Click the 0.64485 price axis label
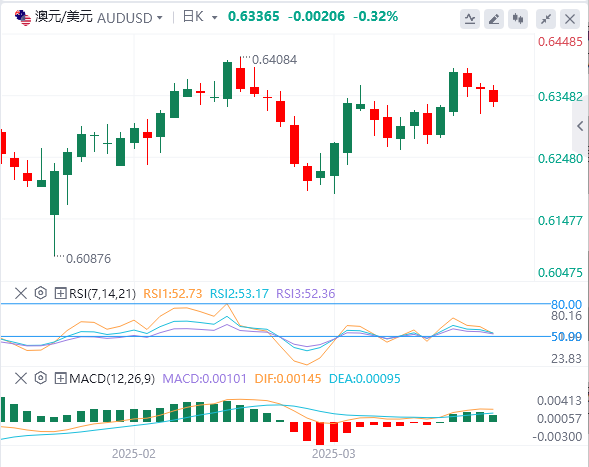589x467 pixels. (560, 42)
